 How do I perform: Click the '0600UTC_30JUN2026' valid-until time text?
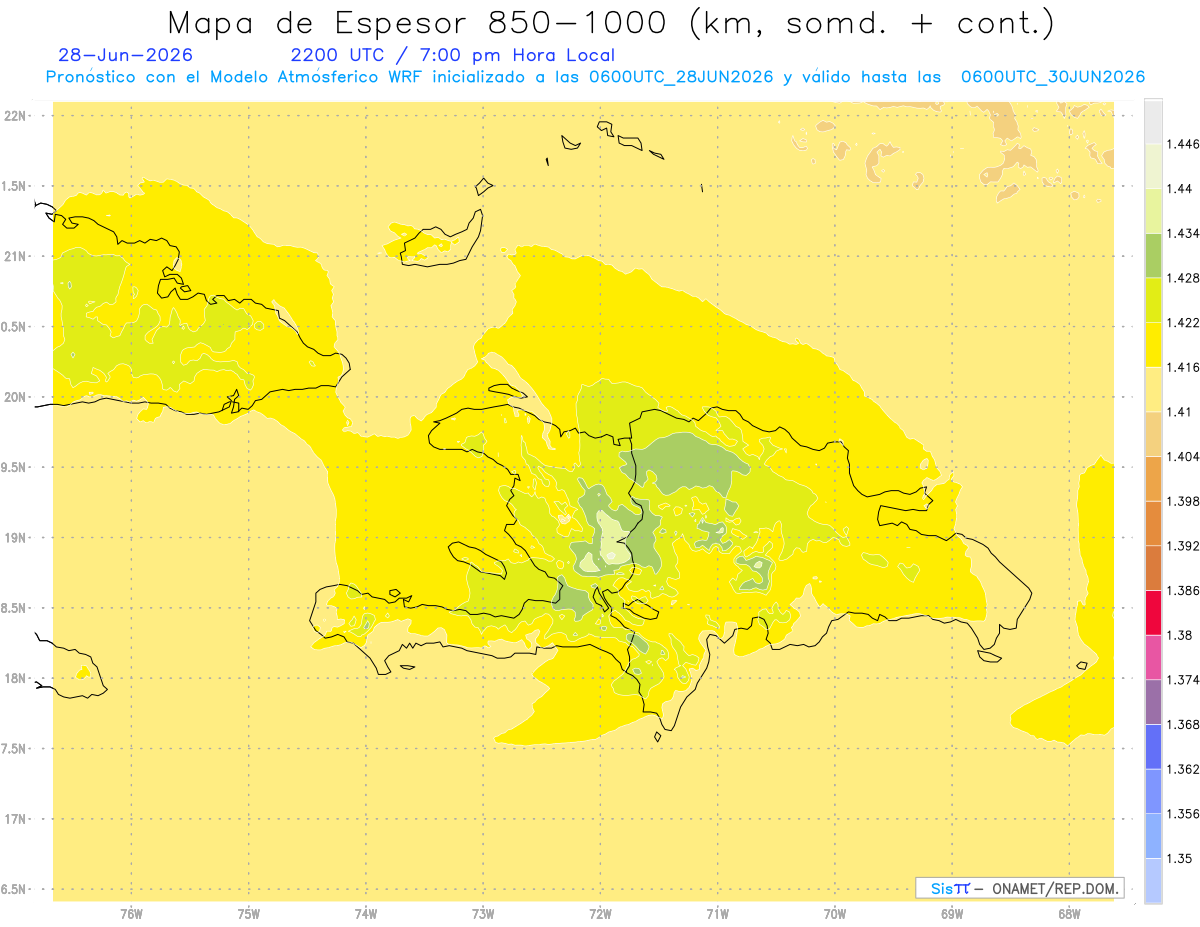tap(1053, 77)
